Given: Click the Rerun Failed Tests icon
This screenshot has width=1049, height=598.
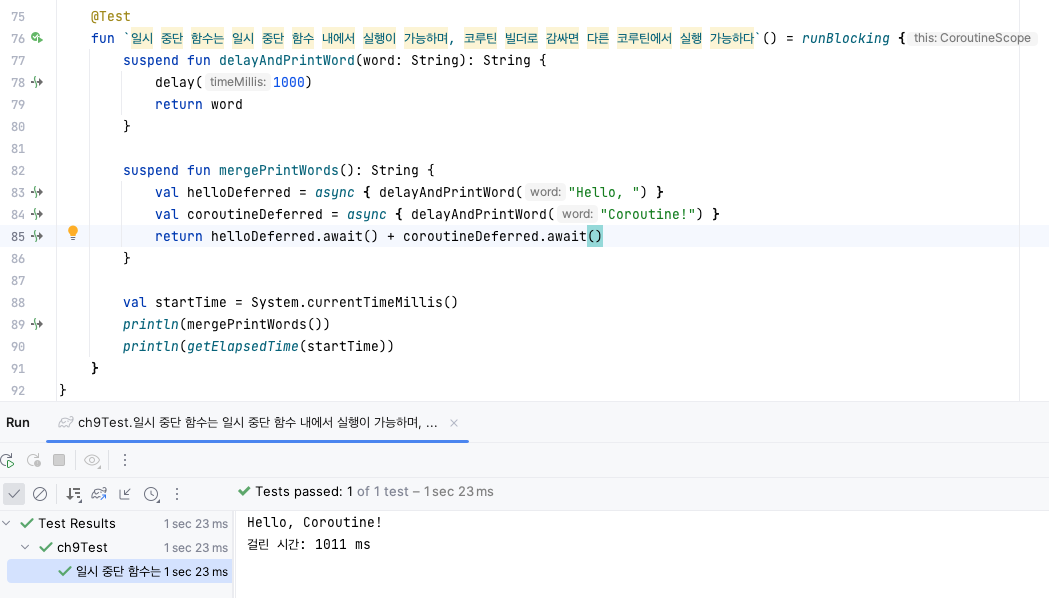Looking at the screenshot, I should tap(33, 461).
